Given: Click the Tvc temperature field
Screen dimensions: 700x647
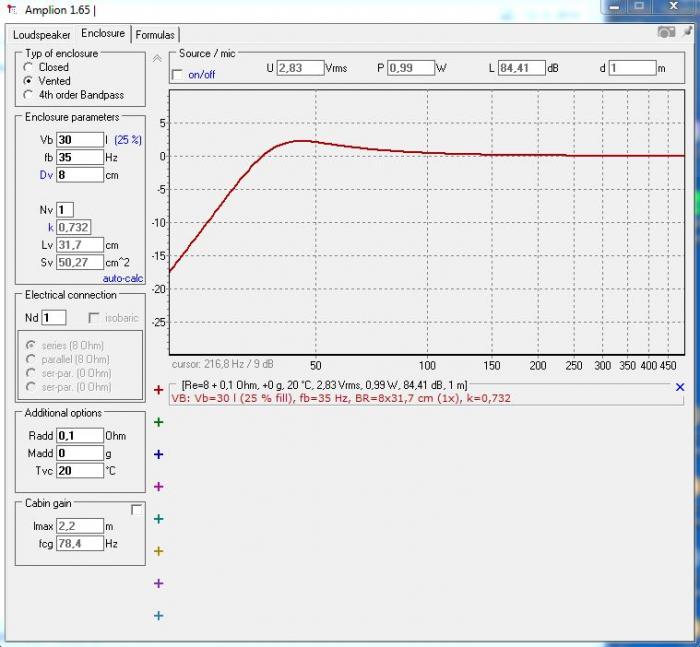Looking at the screenshot, I should tap(80, 471).
